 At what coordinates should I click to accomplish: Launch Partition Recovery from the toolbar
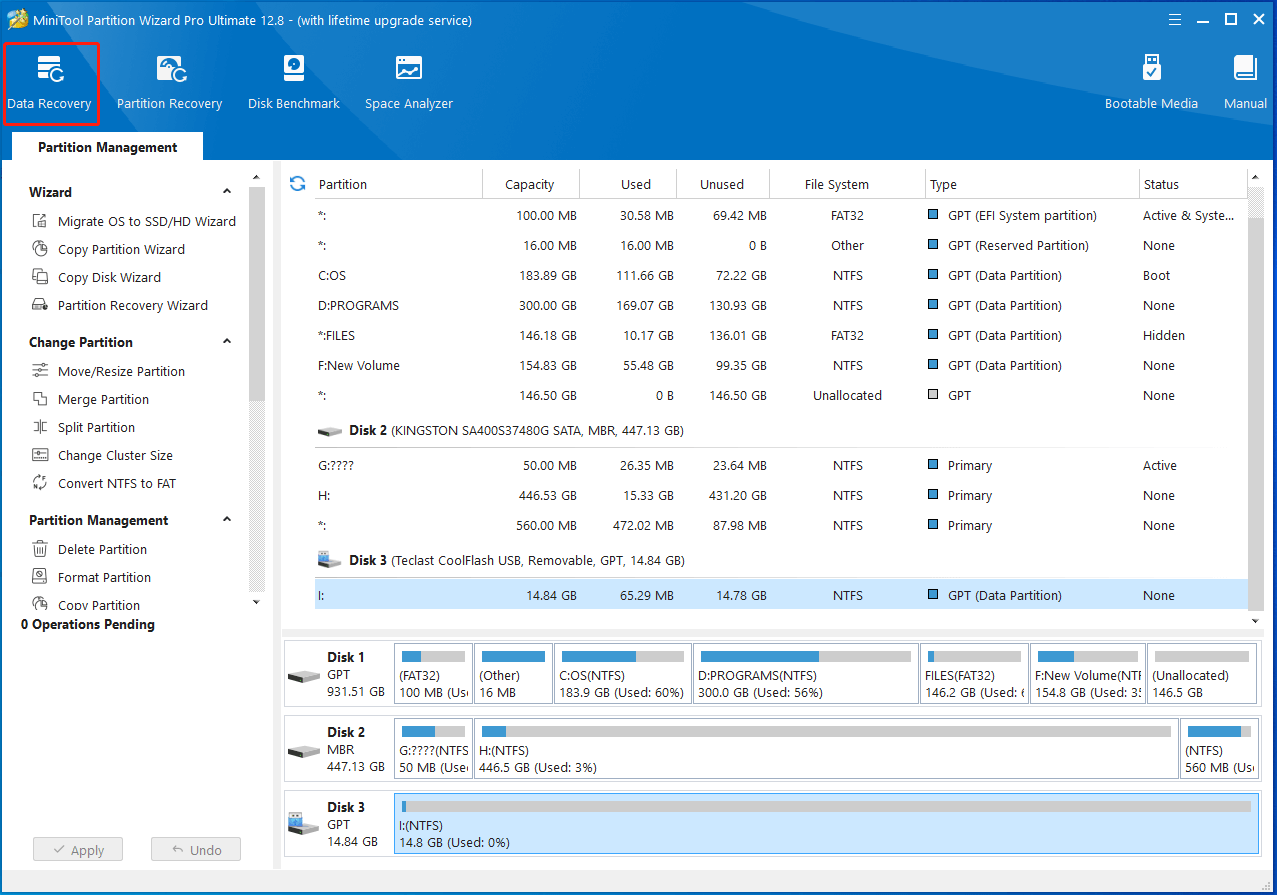pos(169,82)
